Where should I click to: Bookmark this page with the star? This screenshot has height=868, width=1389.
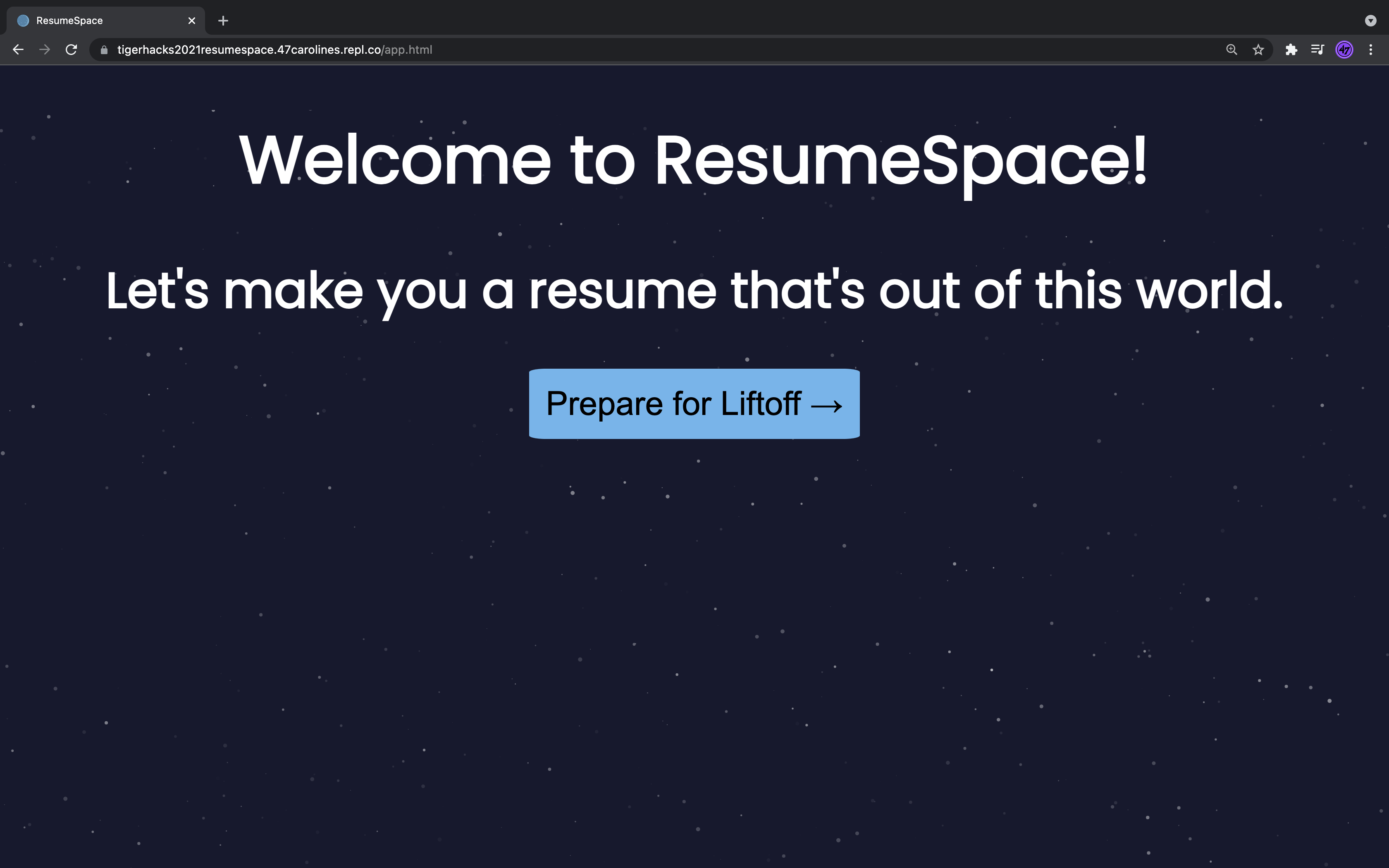[x=1258, y=50]
